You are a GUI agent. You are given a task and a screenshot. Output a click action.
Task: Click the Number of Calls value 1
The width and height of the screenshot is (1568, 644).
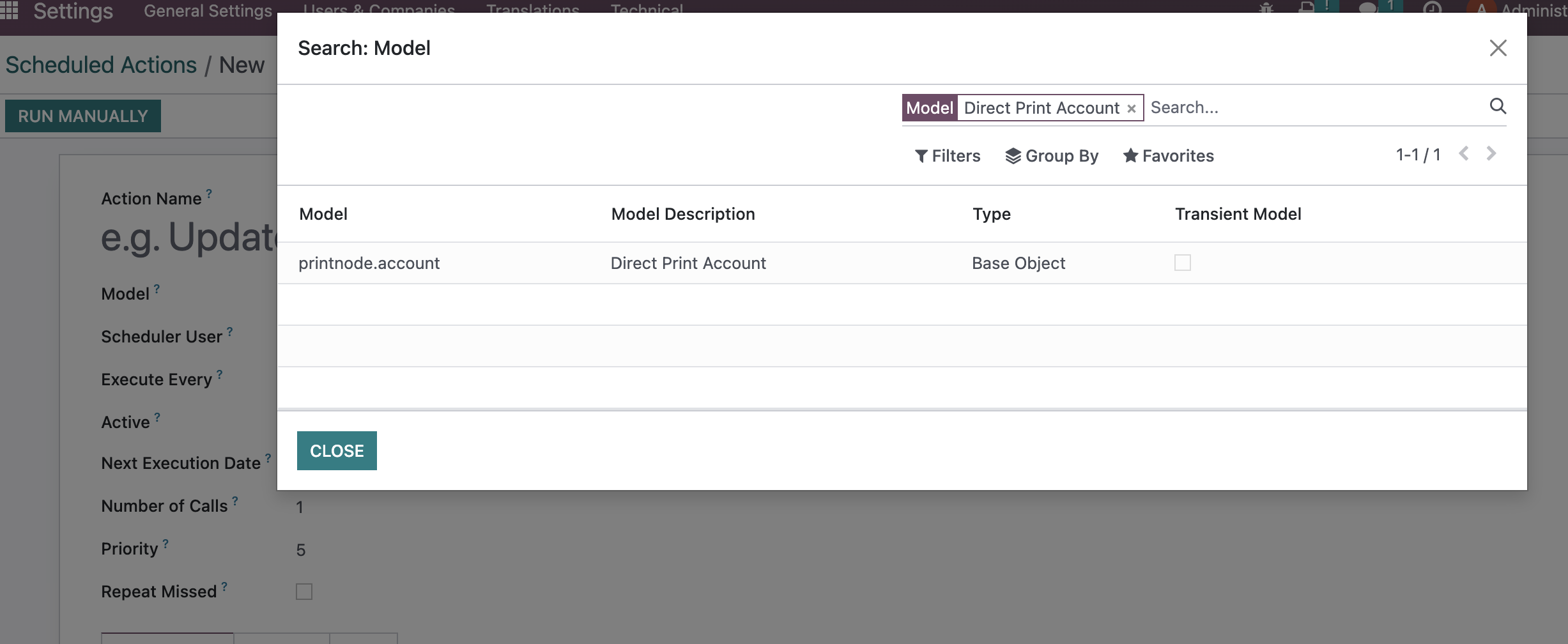click(x=300, y=507)
